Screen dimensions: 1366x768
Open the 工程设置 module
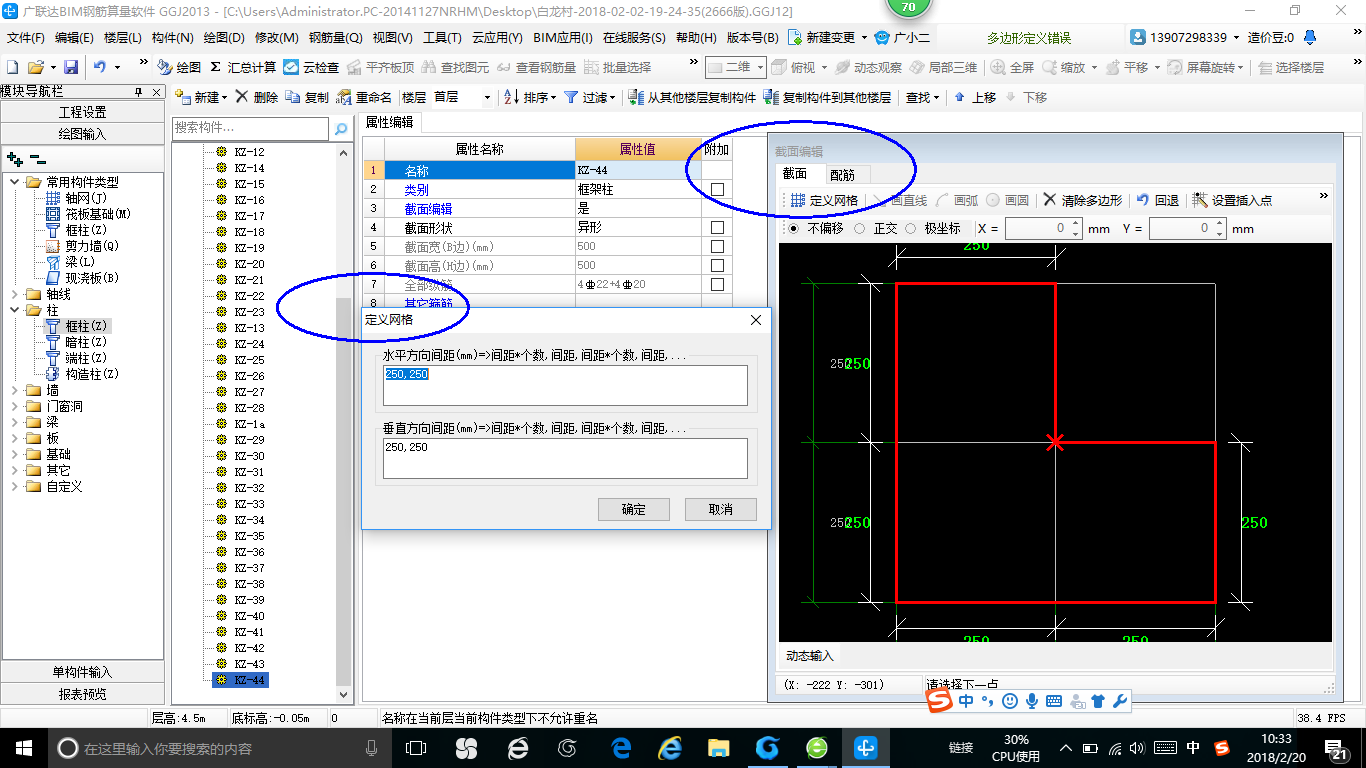tap(82, 112)
